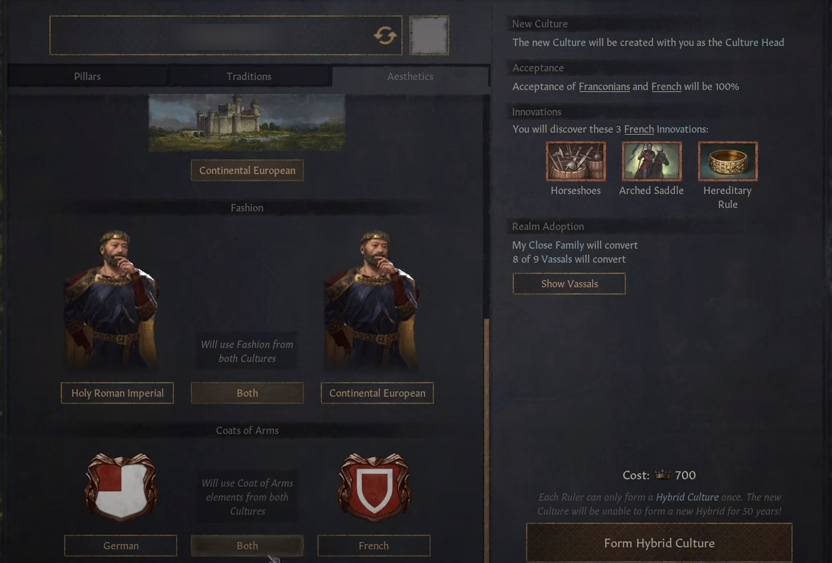Click the Continental European fashion character portrait

pos(372,300)
